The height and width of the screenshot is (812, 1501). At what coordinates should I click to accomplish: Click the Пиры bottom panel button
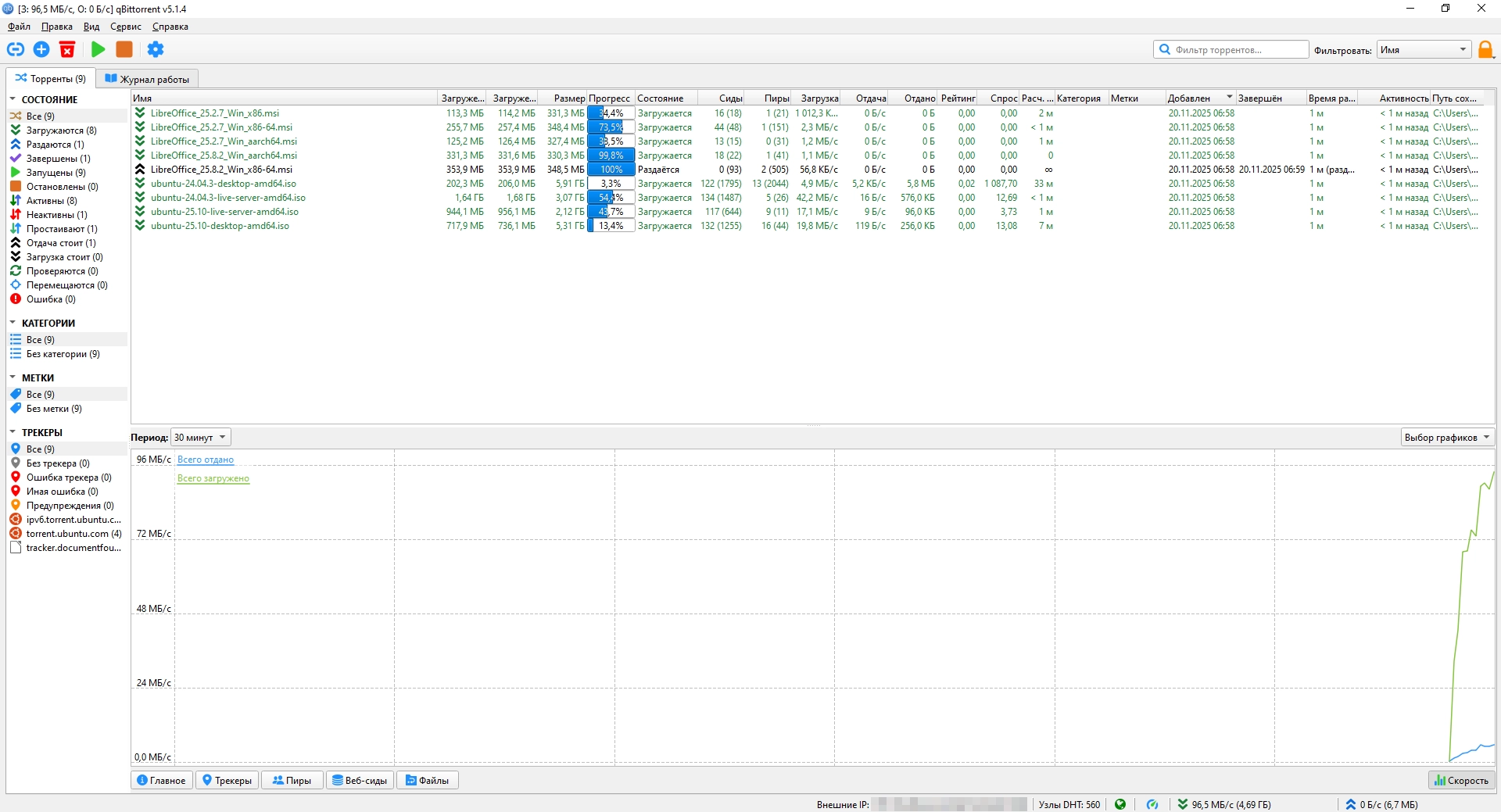click(292, 780)
